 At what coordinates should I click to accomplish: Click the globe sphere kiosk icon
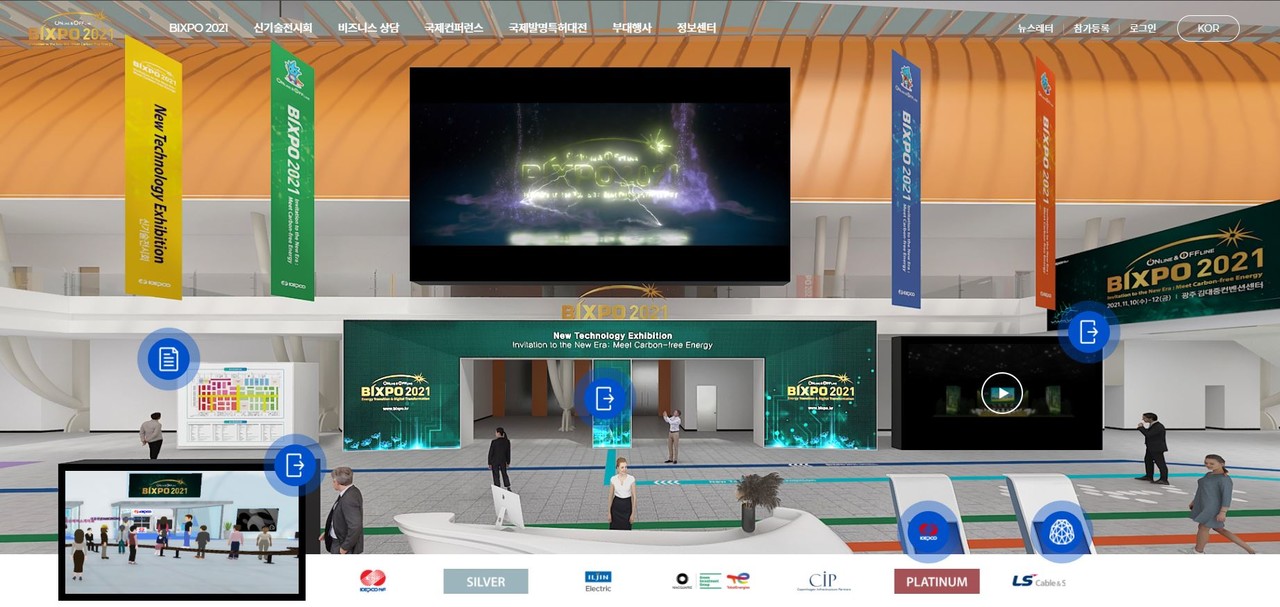[x=1060, y=531]
